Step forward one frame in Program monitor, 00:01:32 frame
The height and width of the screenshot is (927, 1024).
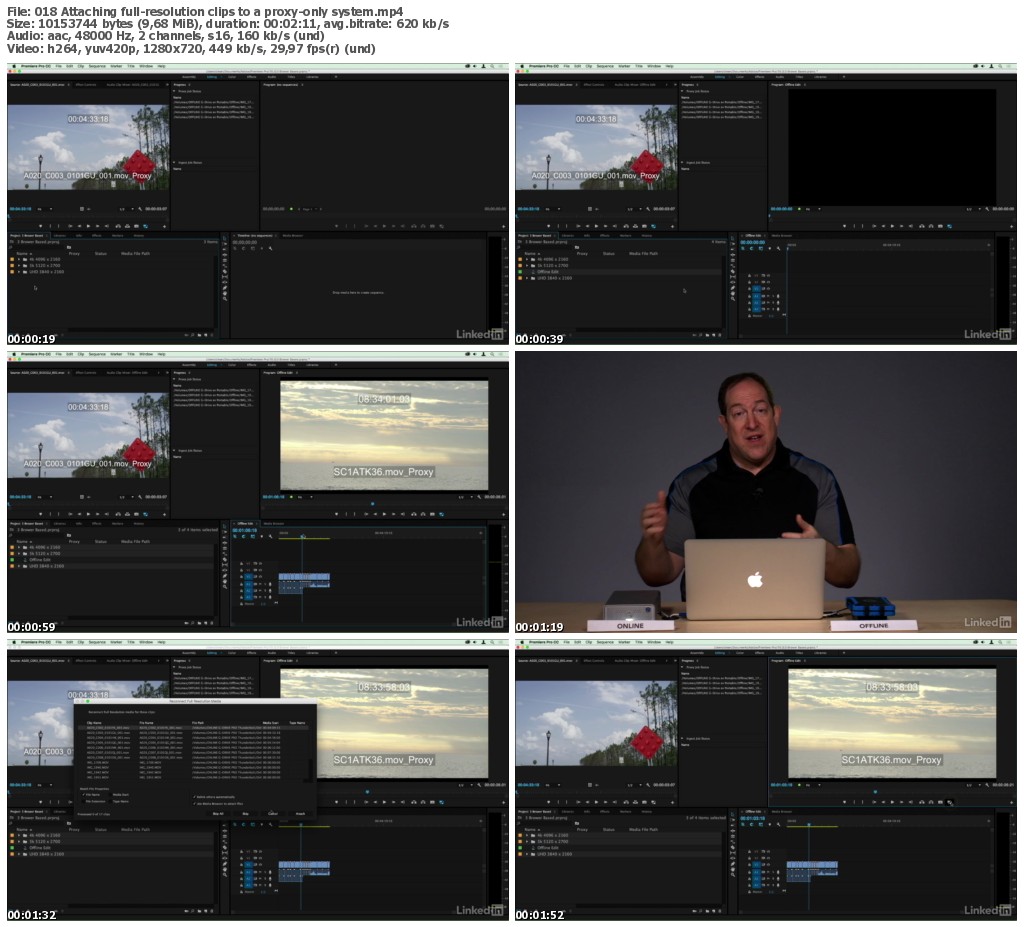click(x=393, y=802)
